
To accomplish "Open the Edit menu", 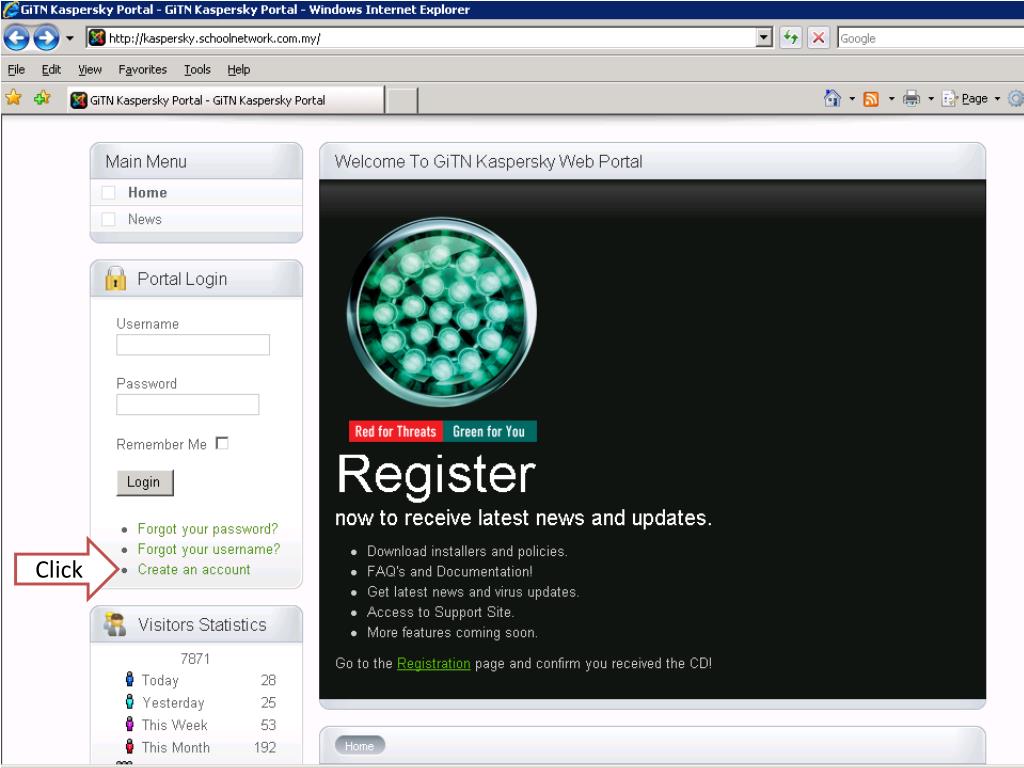I will pos(51,69).
